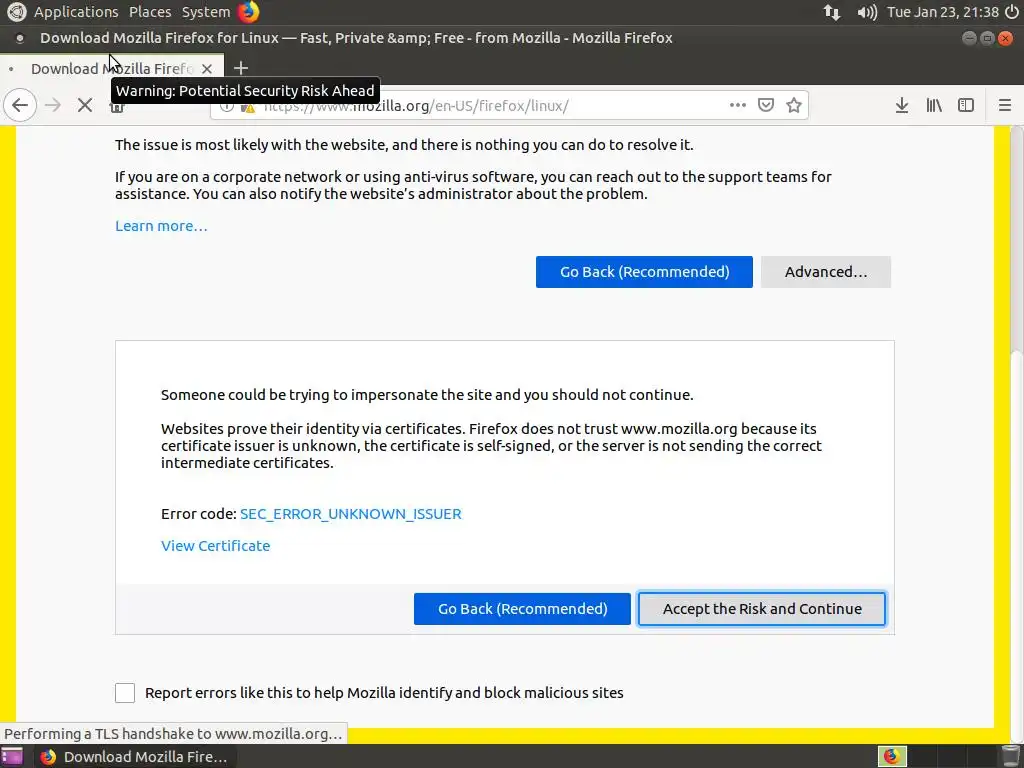Click the power session icon
The image size is (1024, 768).
point(1012,12)
